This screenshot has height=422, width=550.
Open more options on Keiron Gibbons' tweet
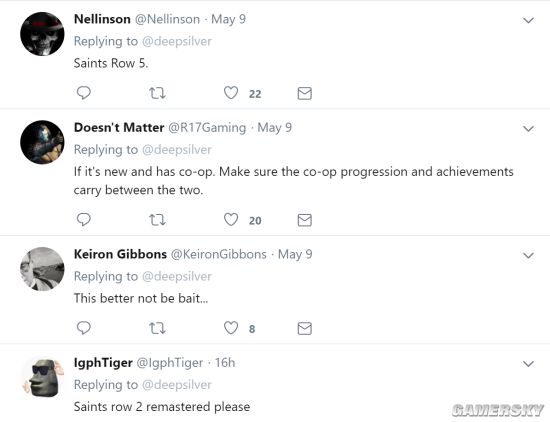pos(528,256)
